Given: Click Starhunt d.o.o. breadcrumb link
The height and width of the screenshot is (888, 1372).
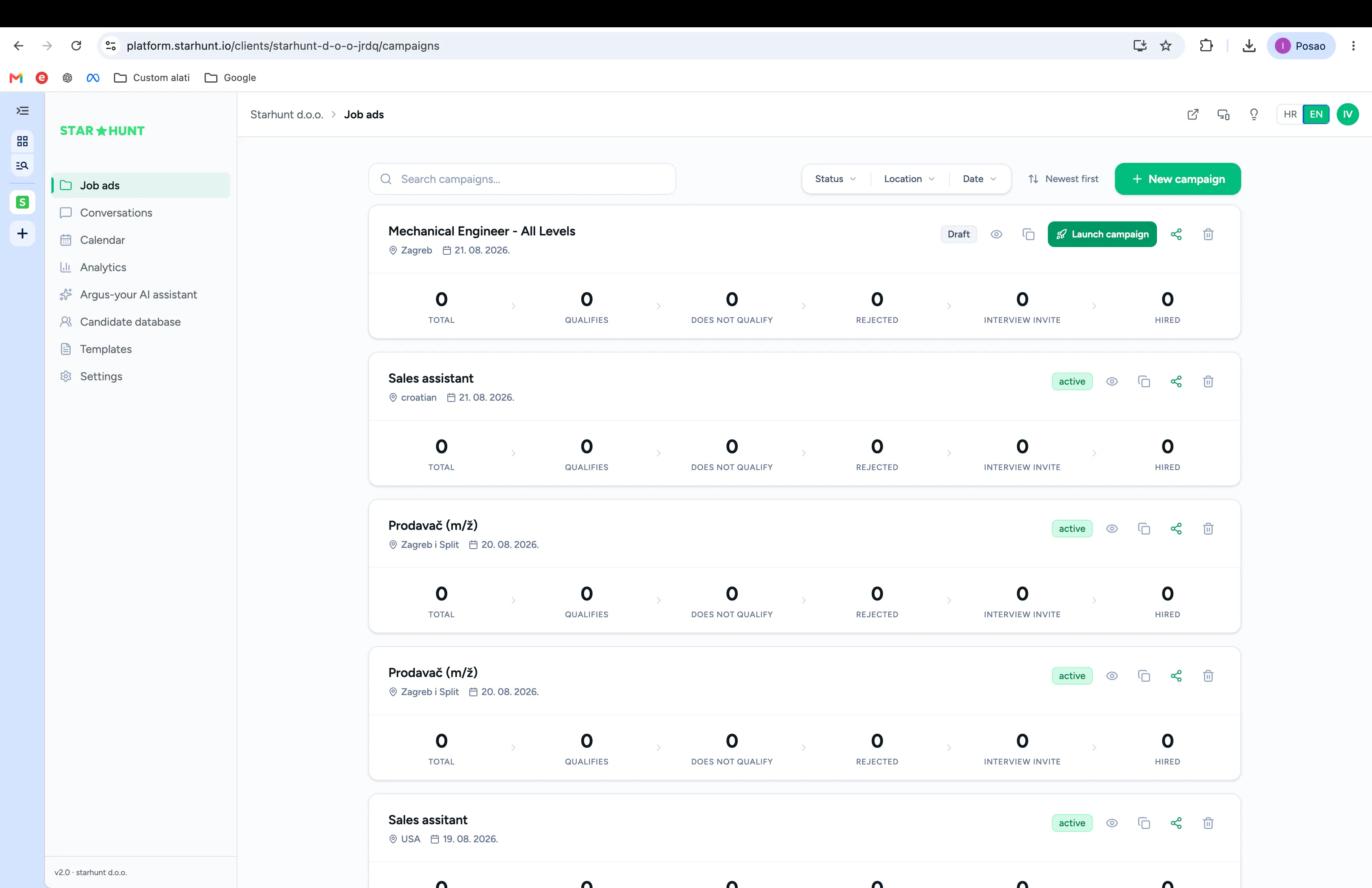Looking at the screenshot, I should pos(286,115).
